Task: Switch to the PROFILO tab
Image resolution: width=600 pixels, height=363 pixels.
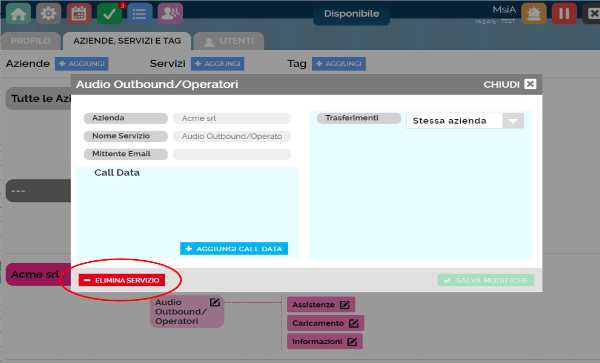Action: pos(31,41)
